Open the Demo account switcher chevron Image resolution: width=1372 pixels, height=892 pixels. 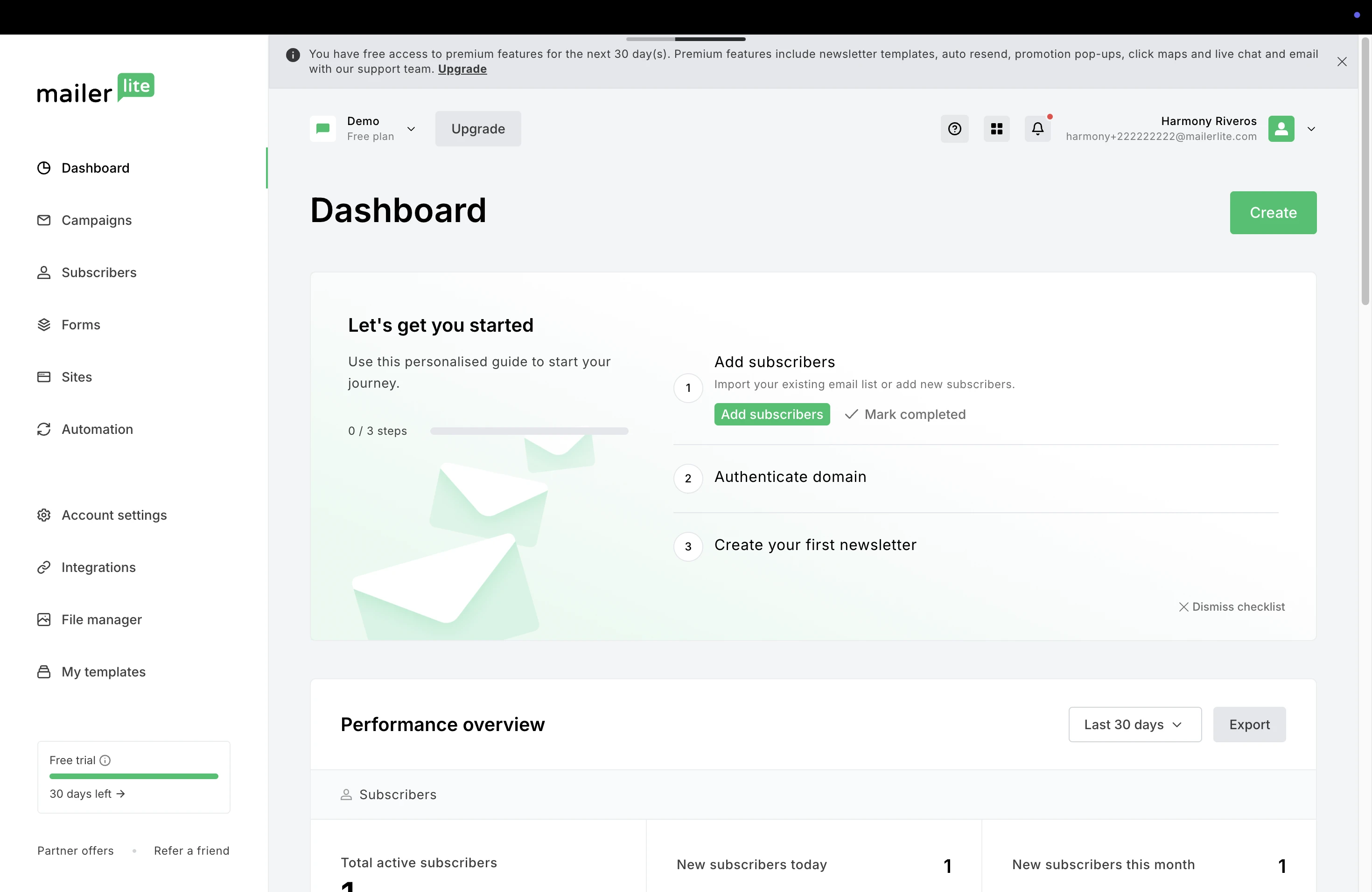pos(411,128)
